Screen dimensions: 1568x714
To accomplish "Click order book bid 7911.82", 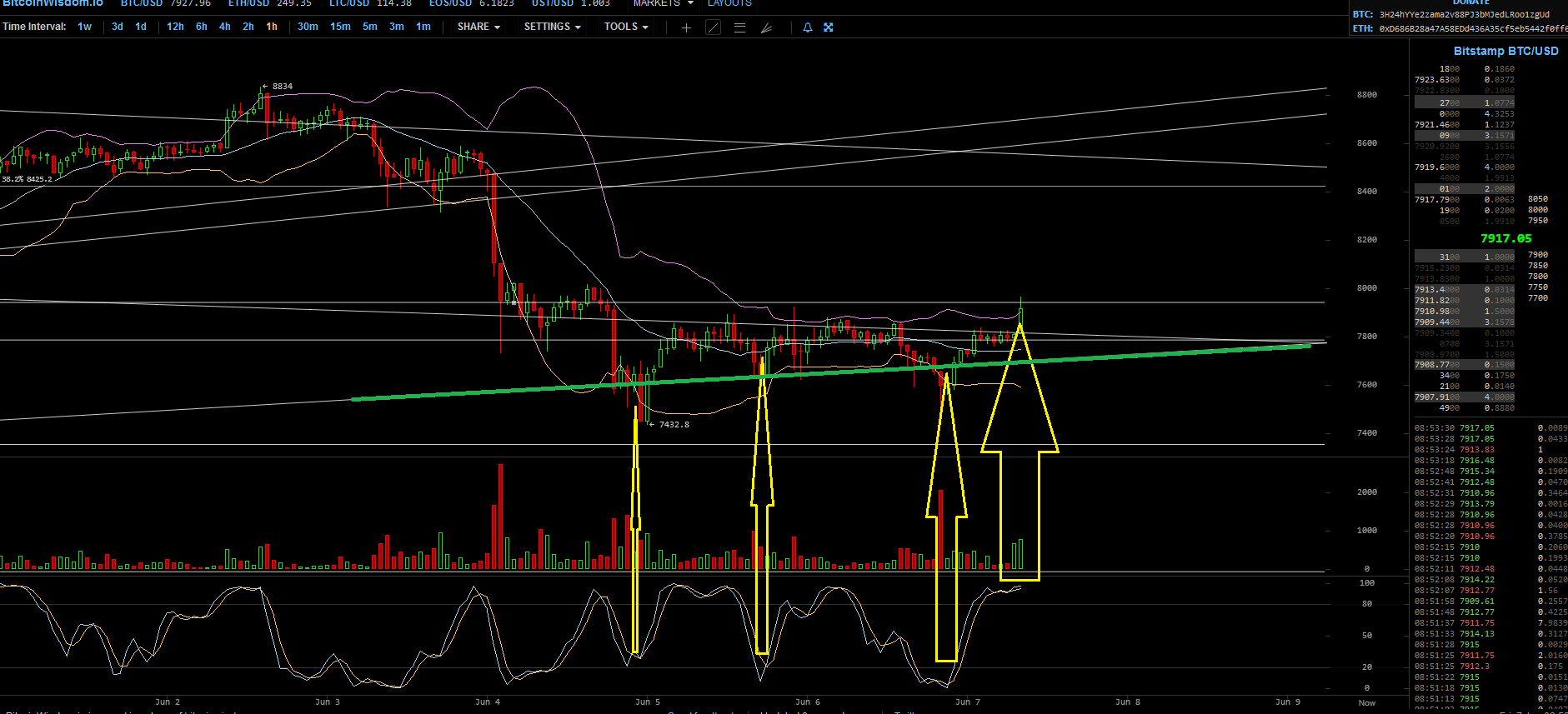I will pos(1465,300).
